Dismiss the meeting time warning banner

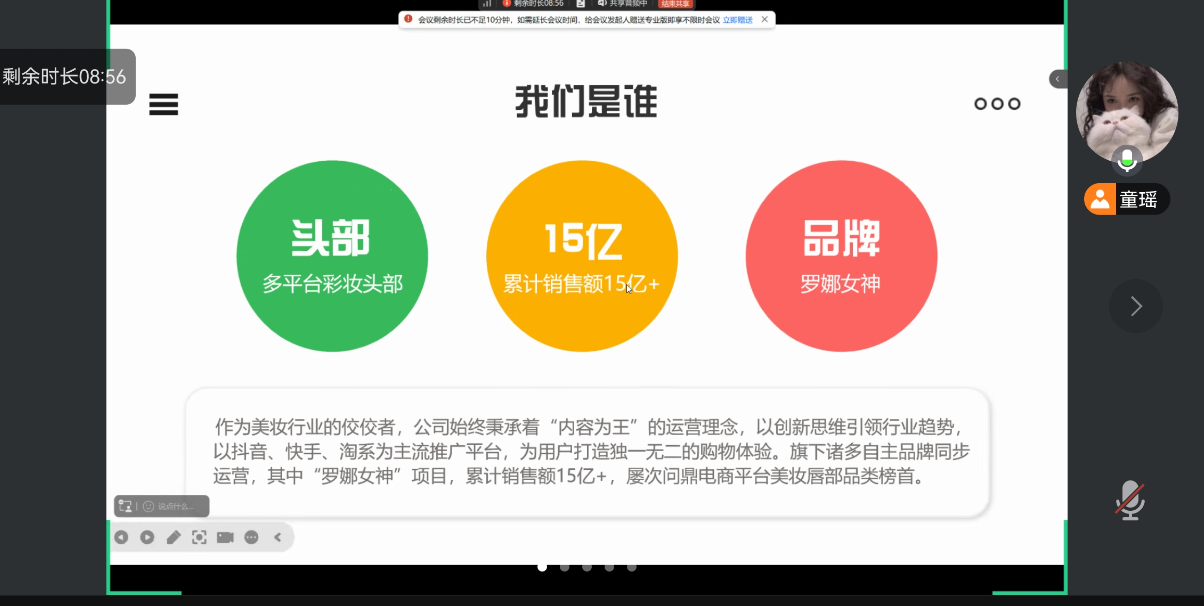click(765, 19)
